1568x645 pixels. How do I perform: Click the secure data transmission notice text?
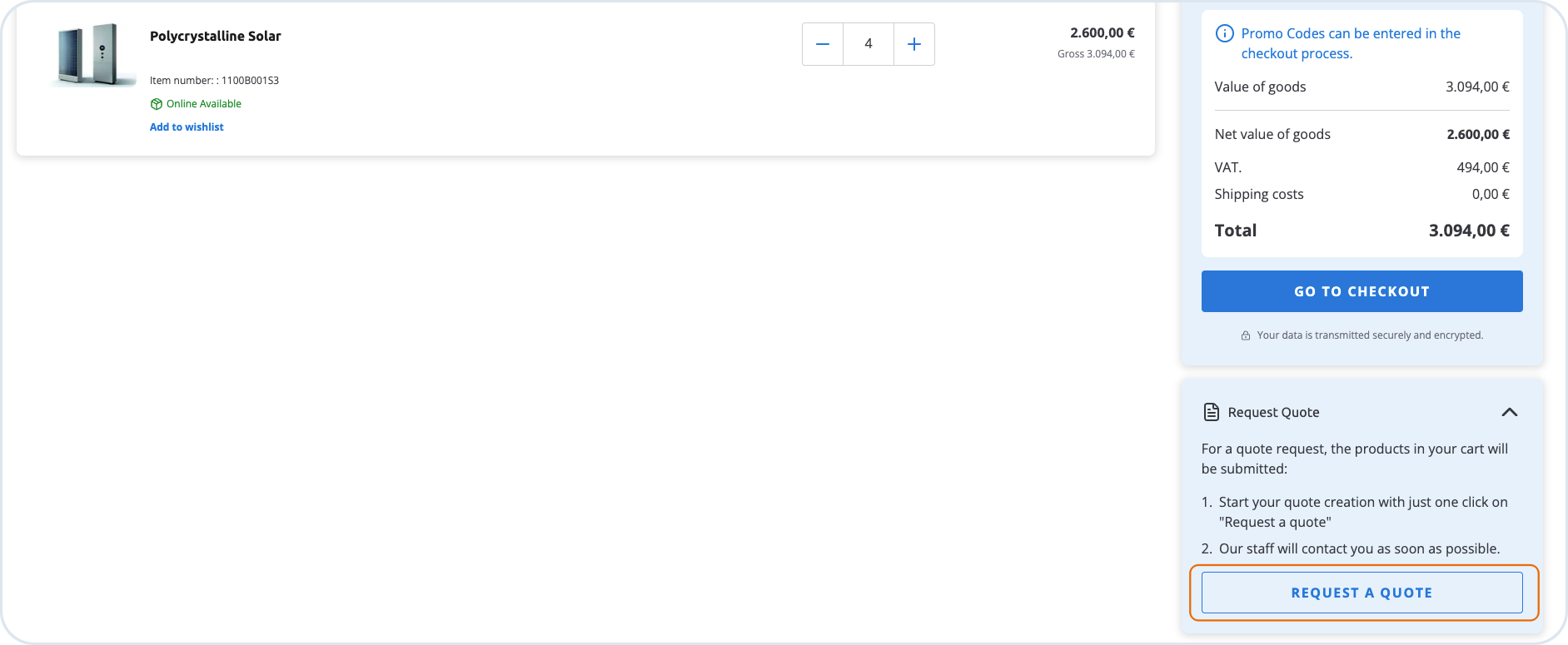[x=1370, y=335]
